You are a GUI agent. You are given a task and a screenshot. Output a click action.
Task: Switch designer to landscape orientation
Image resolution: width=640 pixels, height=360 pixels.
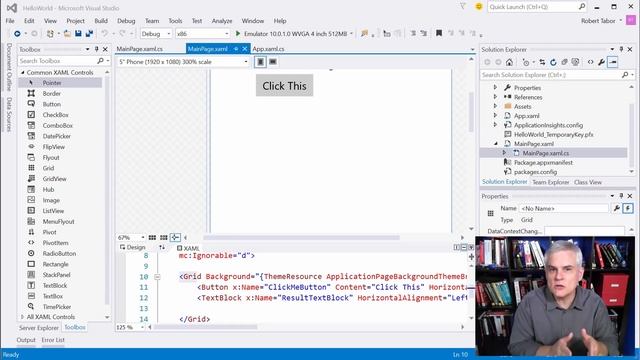(x=273, y=62)
